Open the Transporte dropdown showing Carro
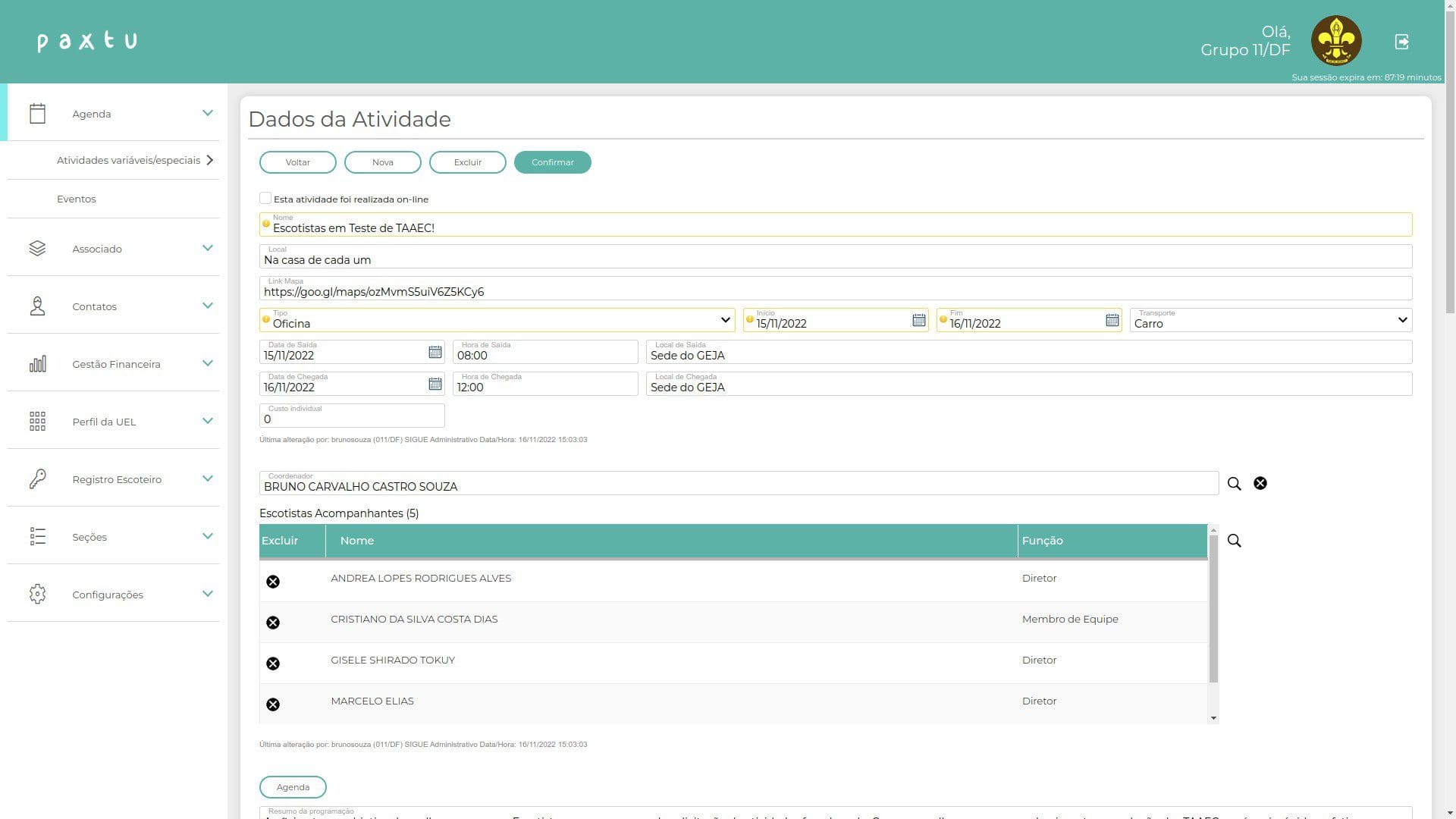 coord(1270,320)
